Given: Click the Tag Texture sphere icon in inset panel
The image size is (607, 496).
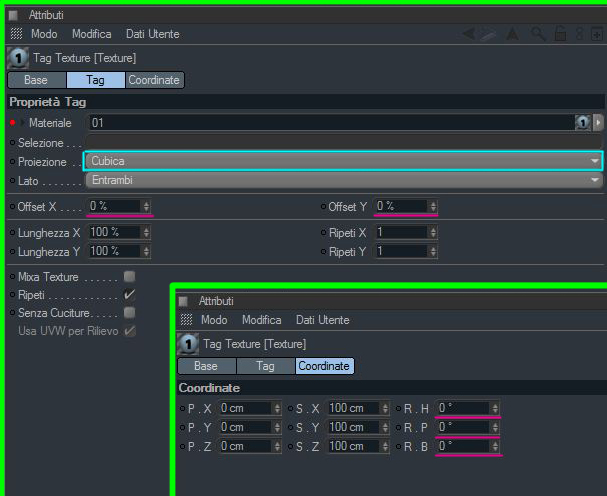Looking at the screenshot, I should [x=188, y=344].
